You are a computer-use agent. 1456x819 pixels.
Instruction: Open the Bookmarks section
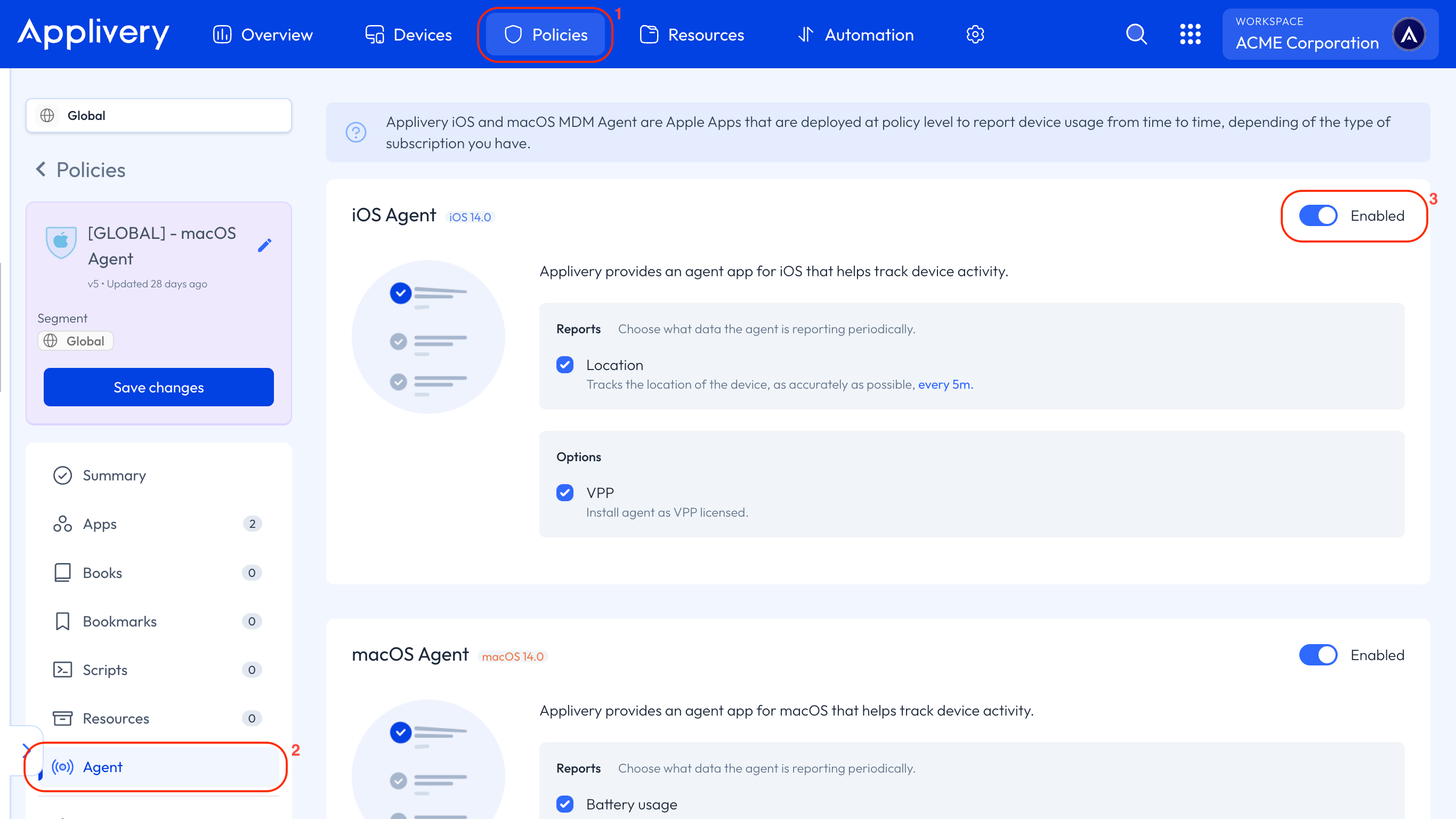point(159,621)
